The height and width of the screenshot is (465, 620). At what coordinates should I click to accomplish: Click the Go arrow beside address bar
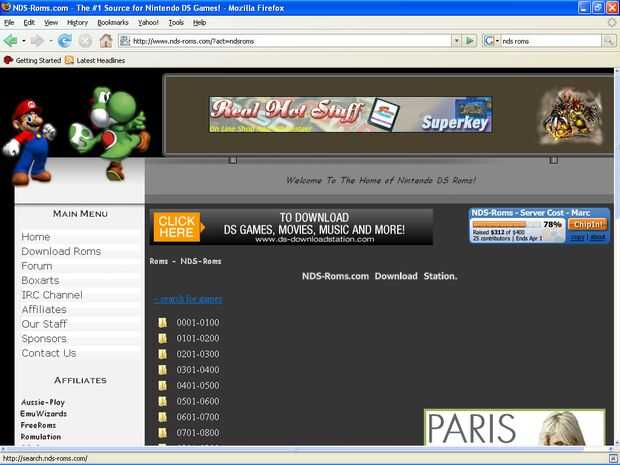tap(470, 41)
